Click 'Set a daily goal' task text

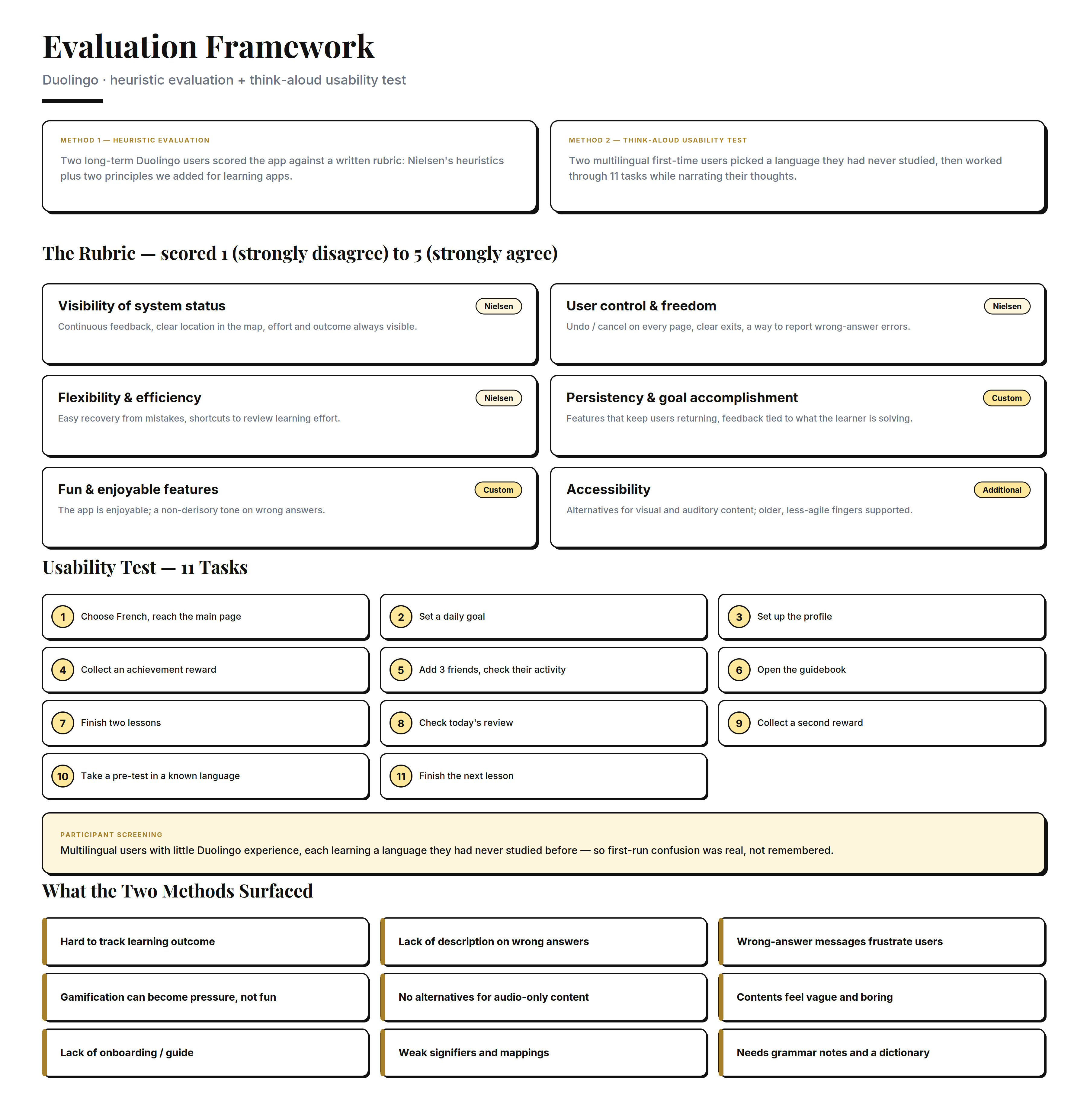click(x=452, y=617)
